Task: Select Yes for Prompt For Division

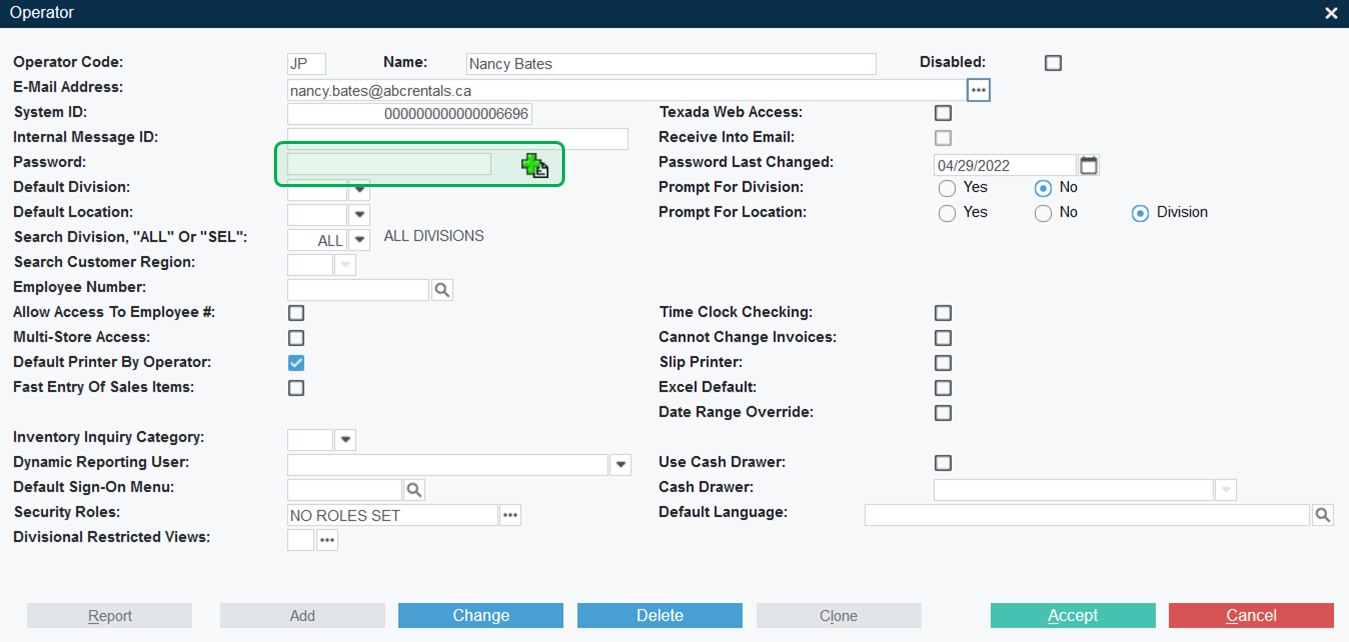Action: pos(947,188)
